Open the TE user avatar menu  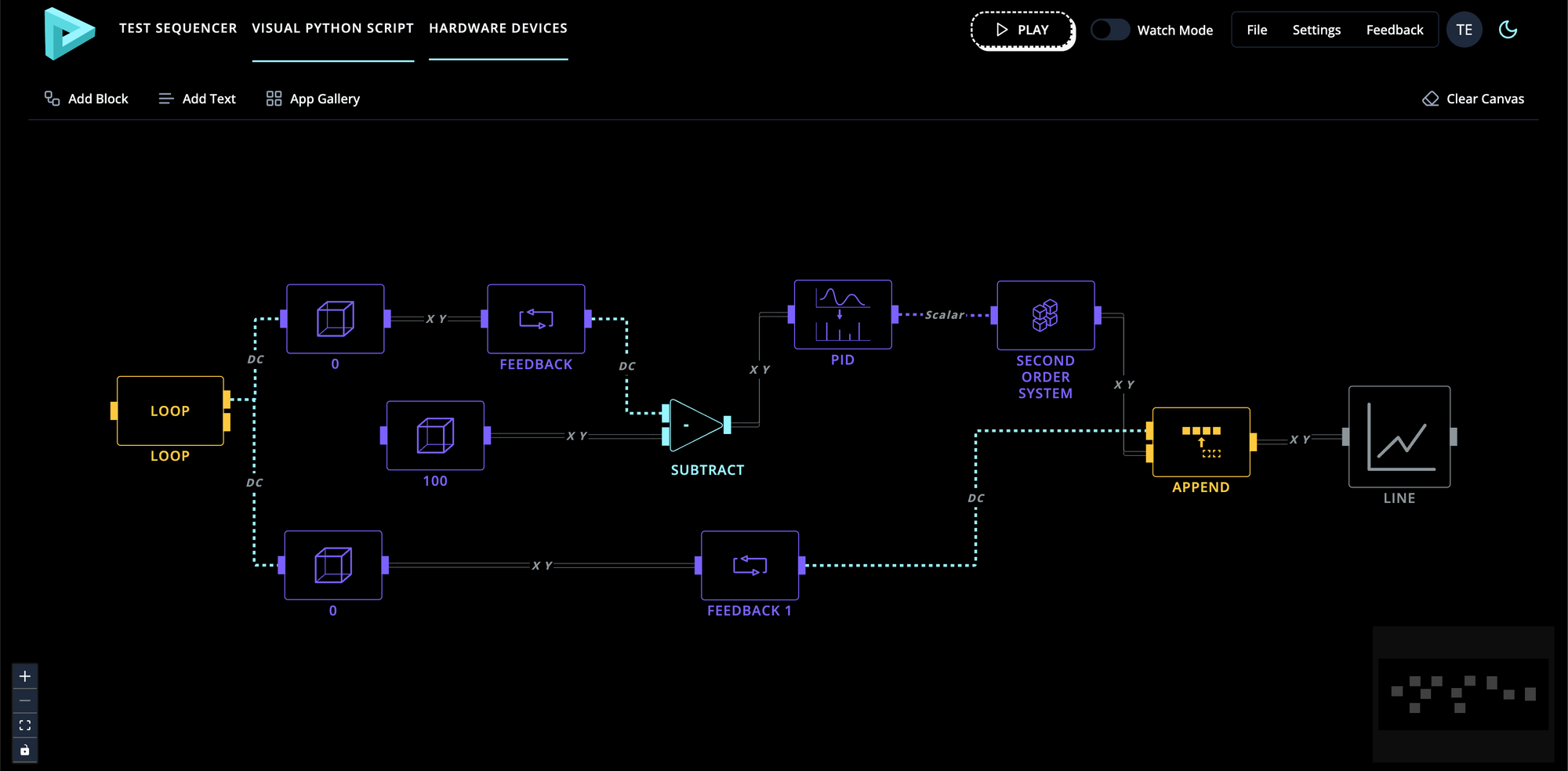(x=1464, y=30)
